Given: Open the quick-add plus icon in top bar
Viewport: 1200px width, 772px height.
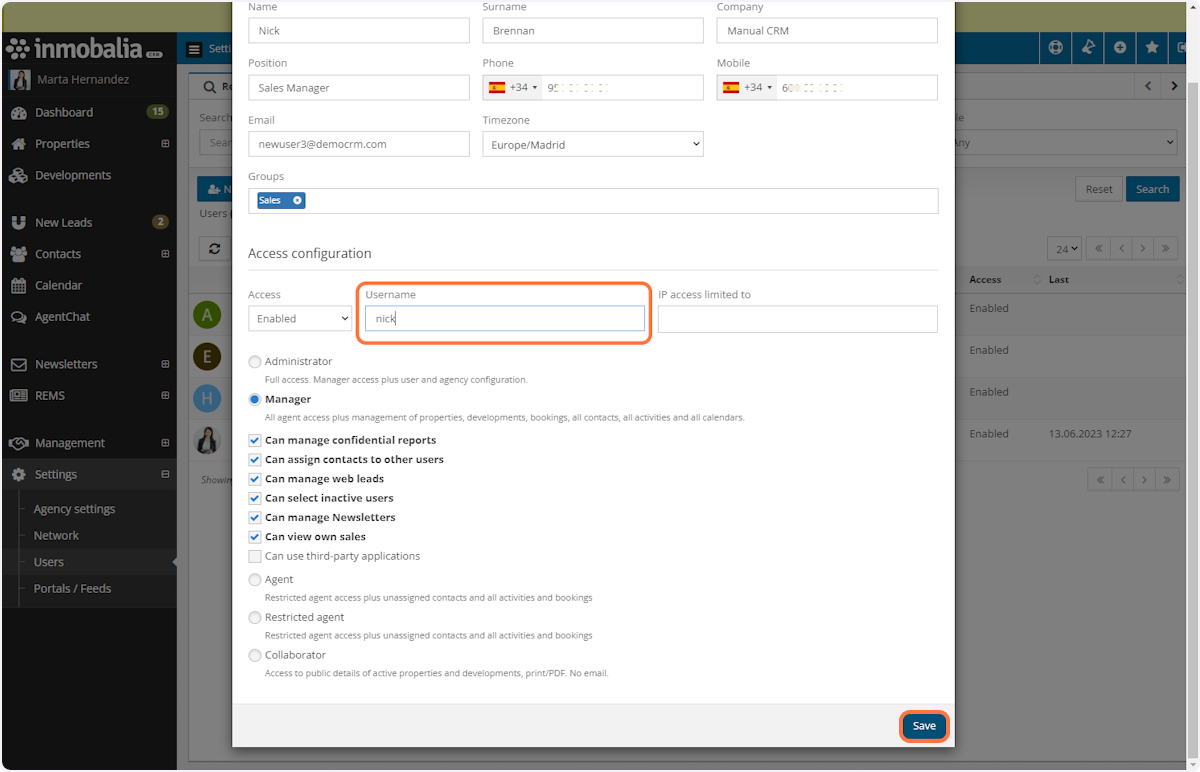Looking at the screenshot, I should 1120,47.
